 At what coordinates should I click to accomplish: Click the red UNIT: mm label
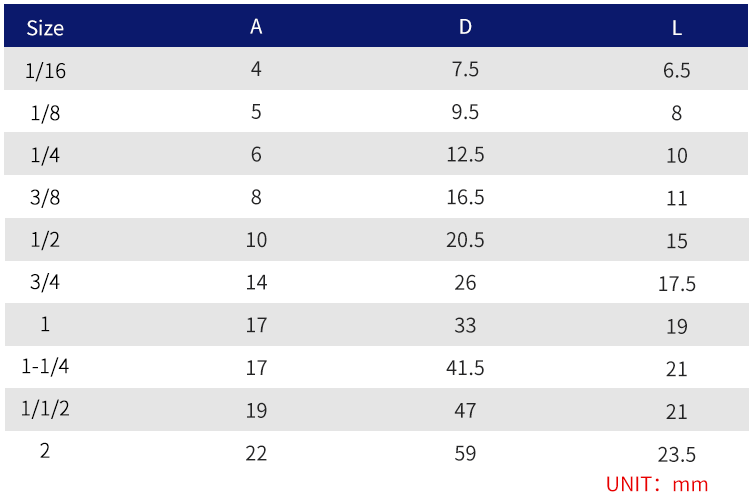click(x=657, y=485)
